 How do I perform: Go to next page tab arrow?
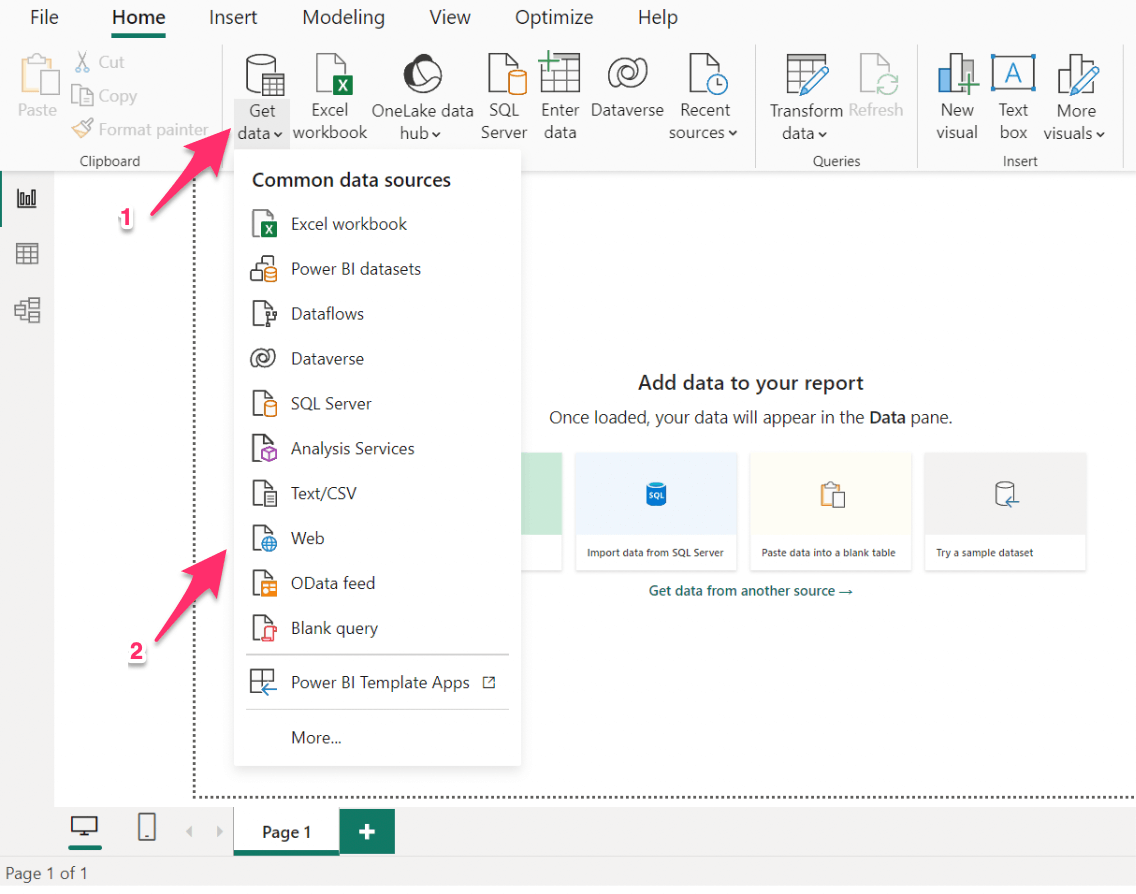(x=220, y=832)
